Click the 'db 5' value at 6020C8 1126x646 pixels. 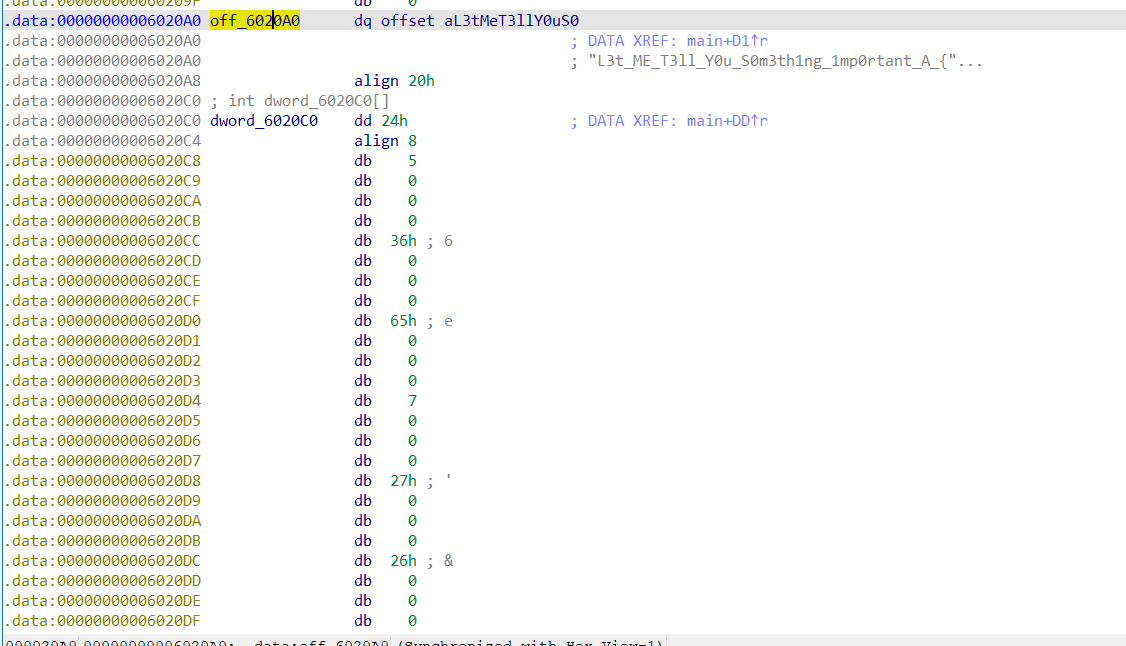[x=385, y=161]
